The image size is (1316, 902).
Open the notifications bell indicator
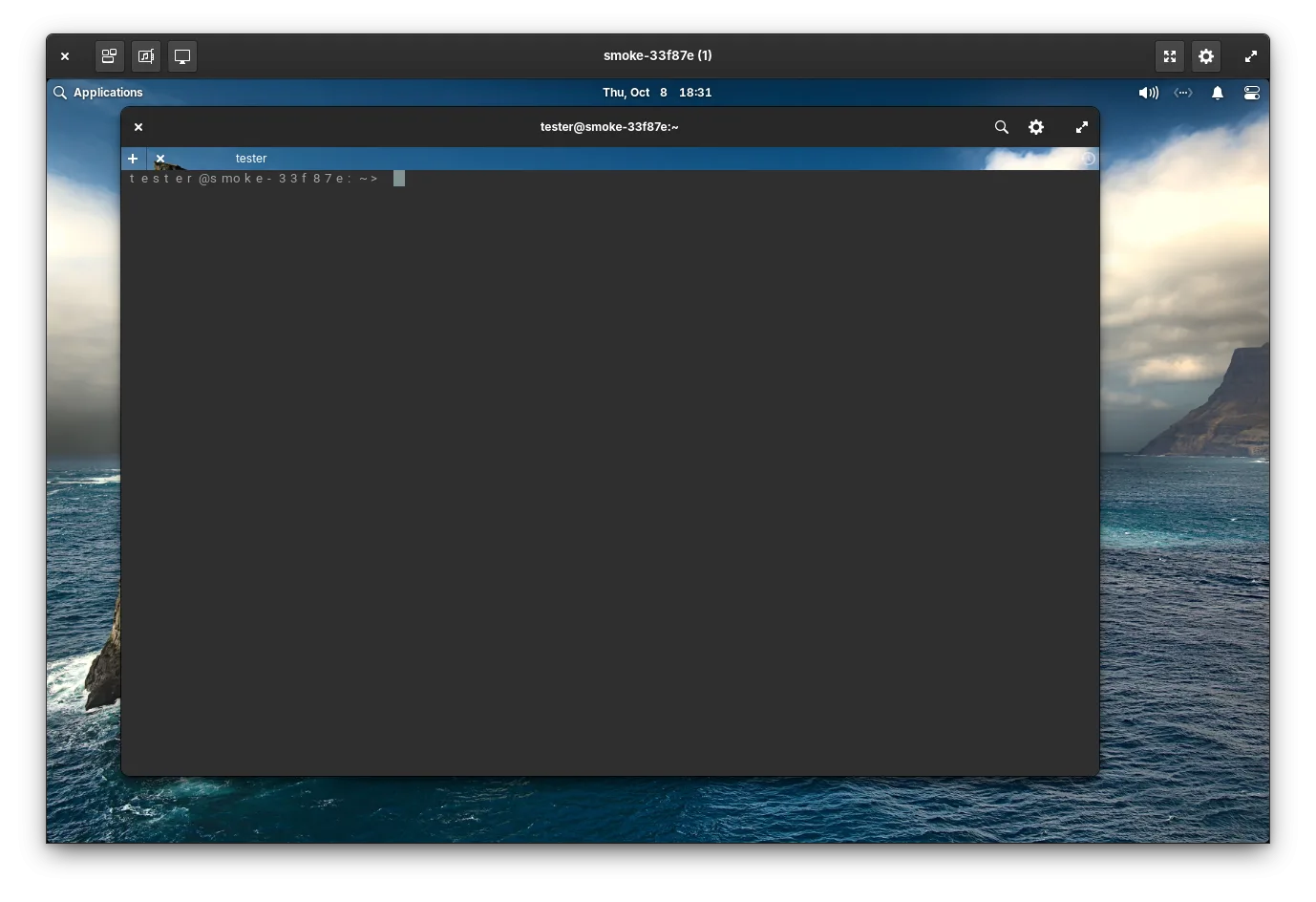(1218, 93)
